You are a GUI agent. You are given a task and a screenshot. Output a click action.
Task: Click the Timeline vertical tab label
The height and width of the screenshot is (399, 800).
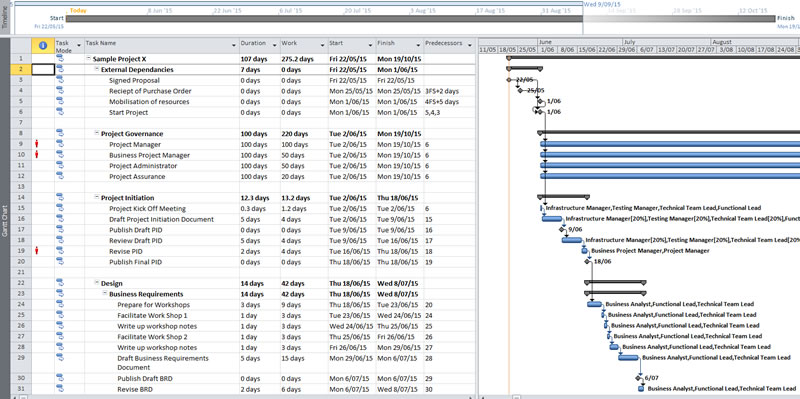tap(5, 18)
